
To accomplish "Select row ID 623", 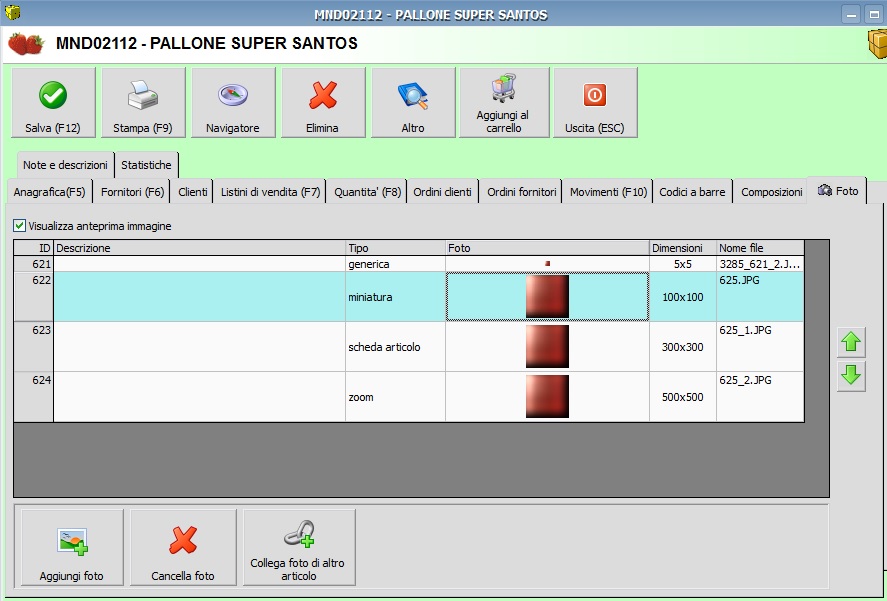I will coord(34,347).
